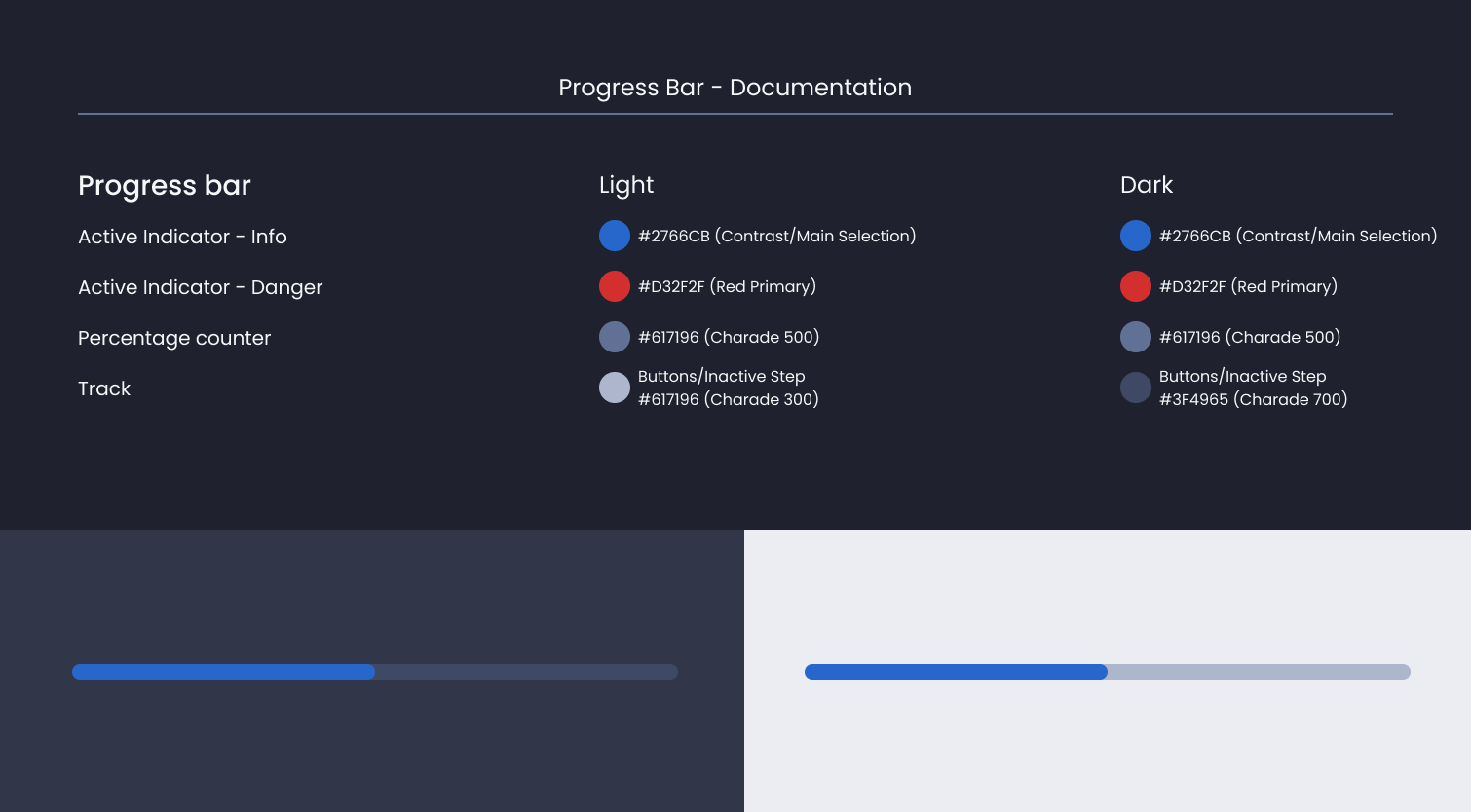Click the "Light" column heading
Screen dimensions: 1471x812
pyautogui.click(x=626, y=185)
